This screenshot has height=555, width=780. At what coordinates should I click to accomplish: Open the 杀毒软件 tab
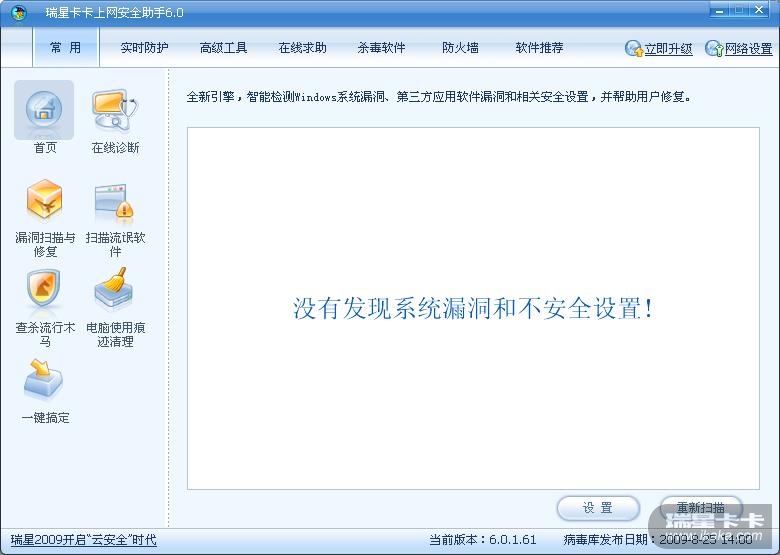(x=382, y=48)
